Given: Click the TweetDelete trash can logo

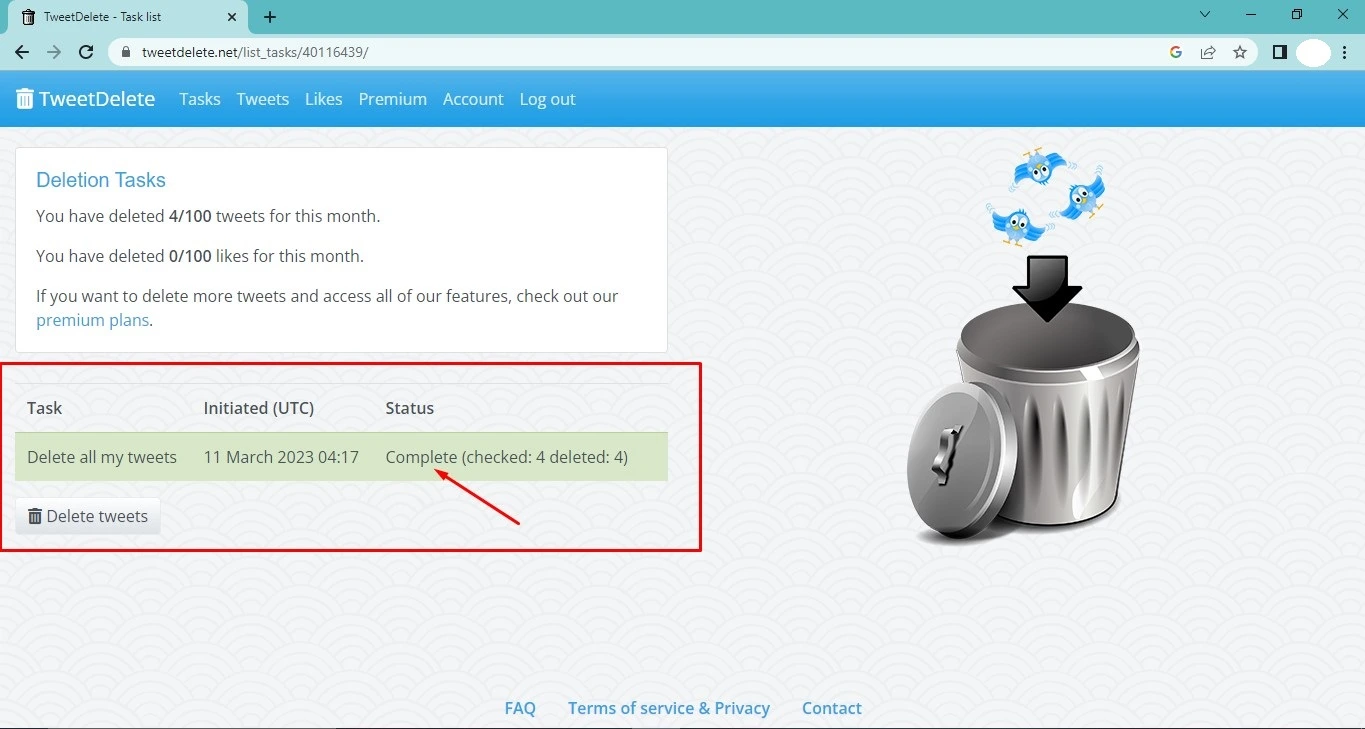Looking at the screenshot, I should [25, 99].
